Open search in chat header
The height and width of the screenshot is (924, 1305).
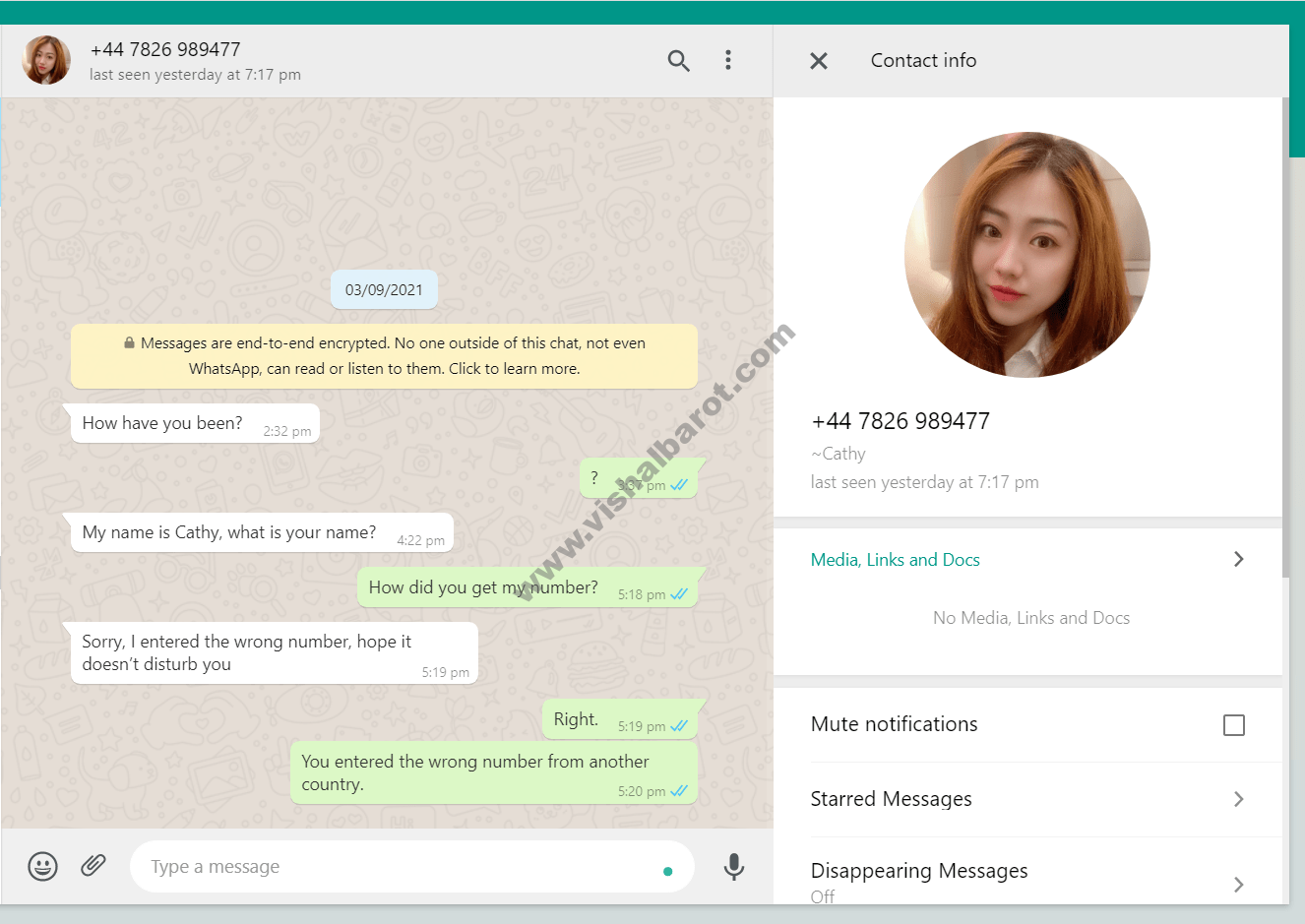(x=678, y=61)
